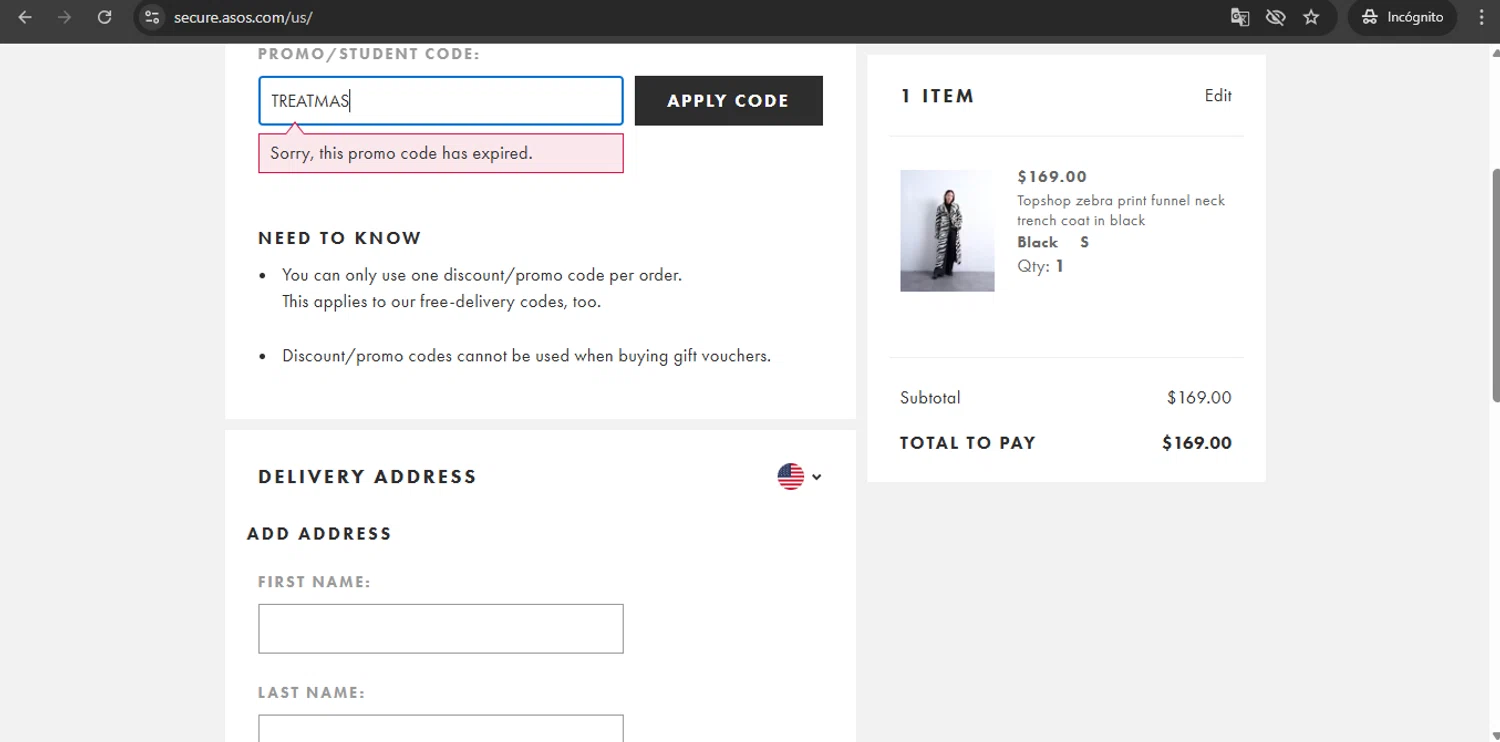
Task: Click the APPLY CODE button
Action: [x=729, y=101]
